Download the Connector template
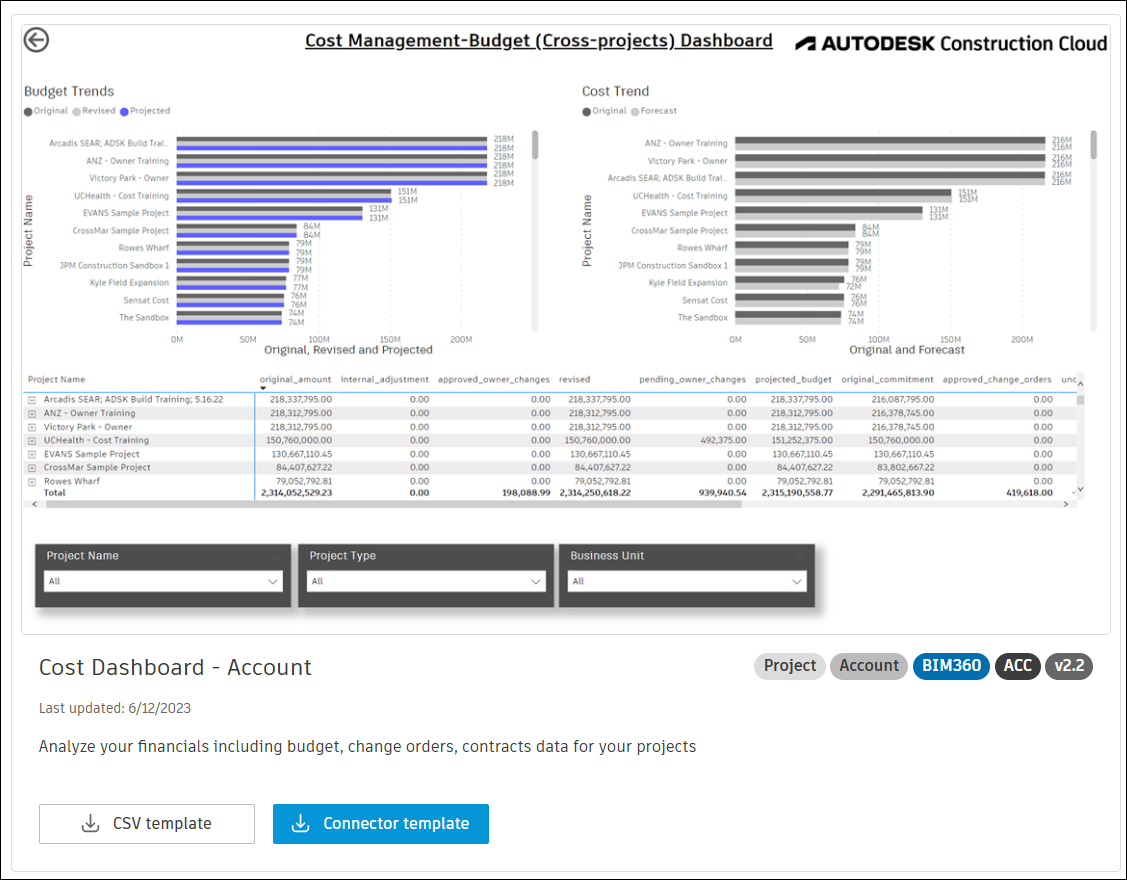The width and height of the screenshot is (1127, 880). [x=381, y=823]
